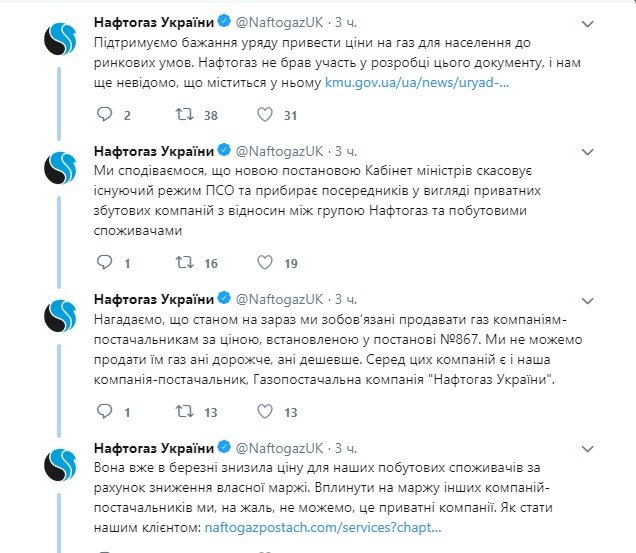Like the tweet with 19 likes
636x553 pixels.
265,264
